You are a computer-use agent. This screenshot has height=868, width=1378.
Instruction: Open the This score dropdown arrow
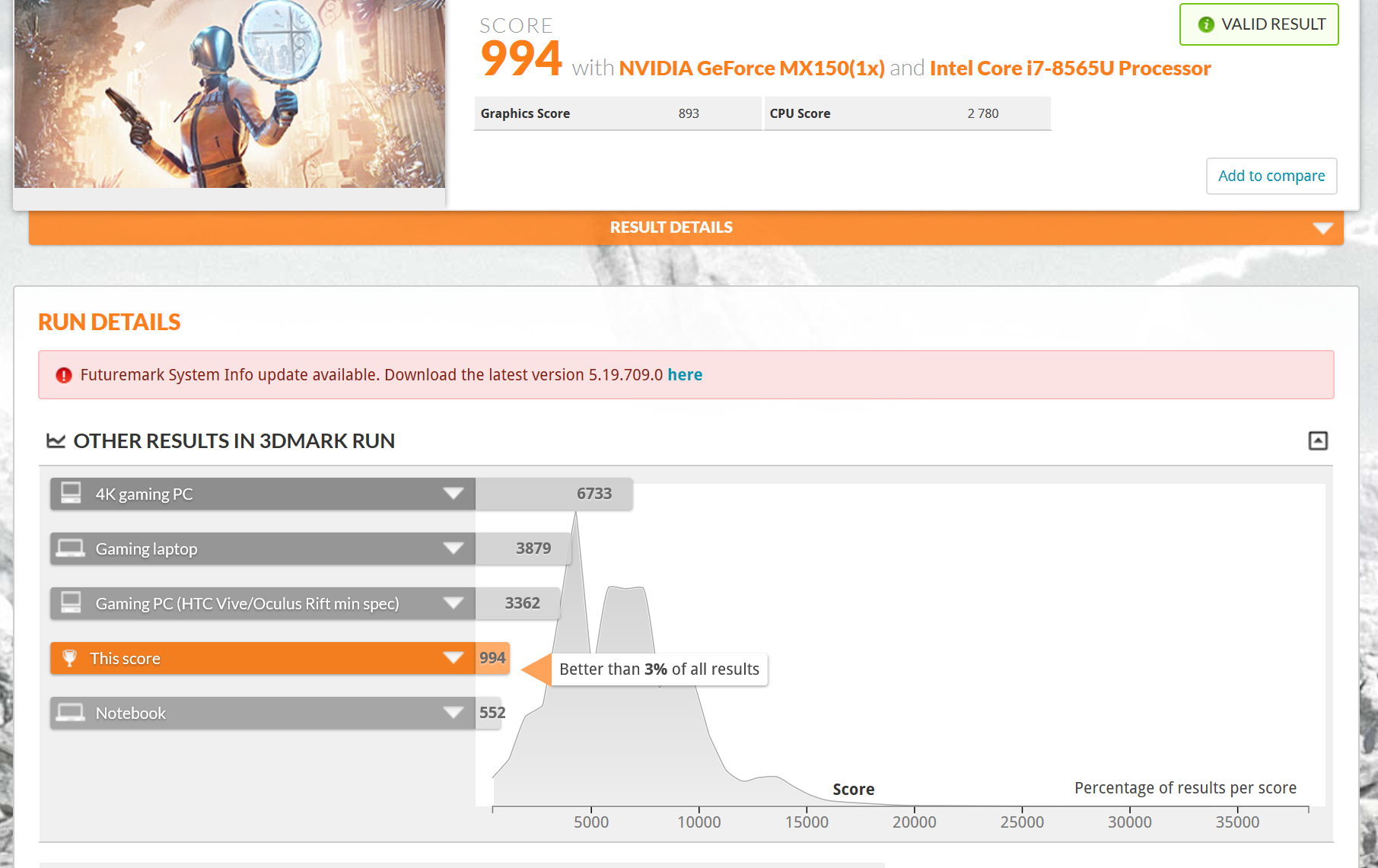(x=453, y=658)
